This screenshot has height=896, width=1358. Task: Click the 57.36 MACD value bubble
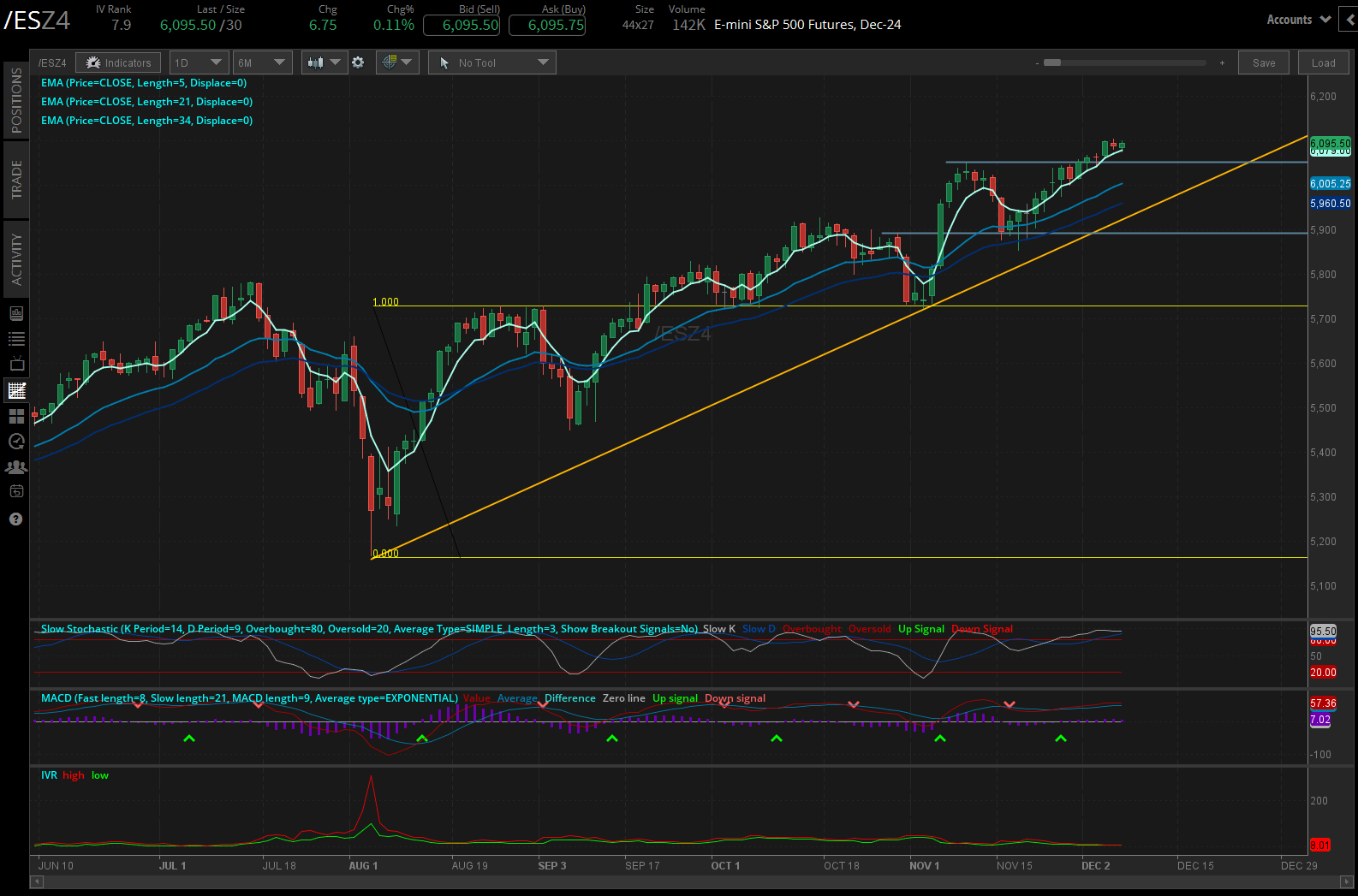pos(1323,703)
